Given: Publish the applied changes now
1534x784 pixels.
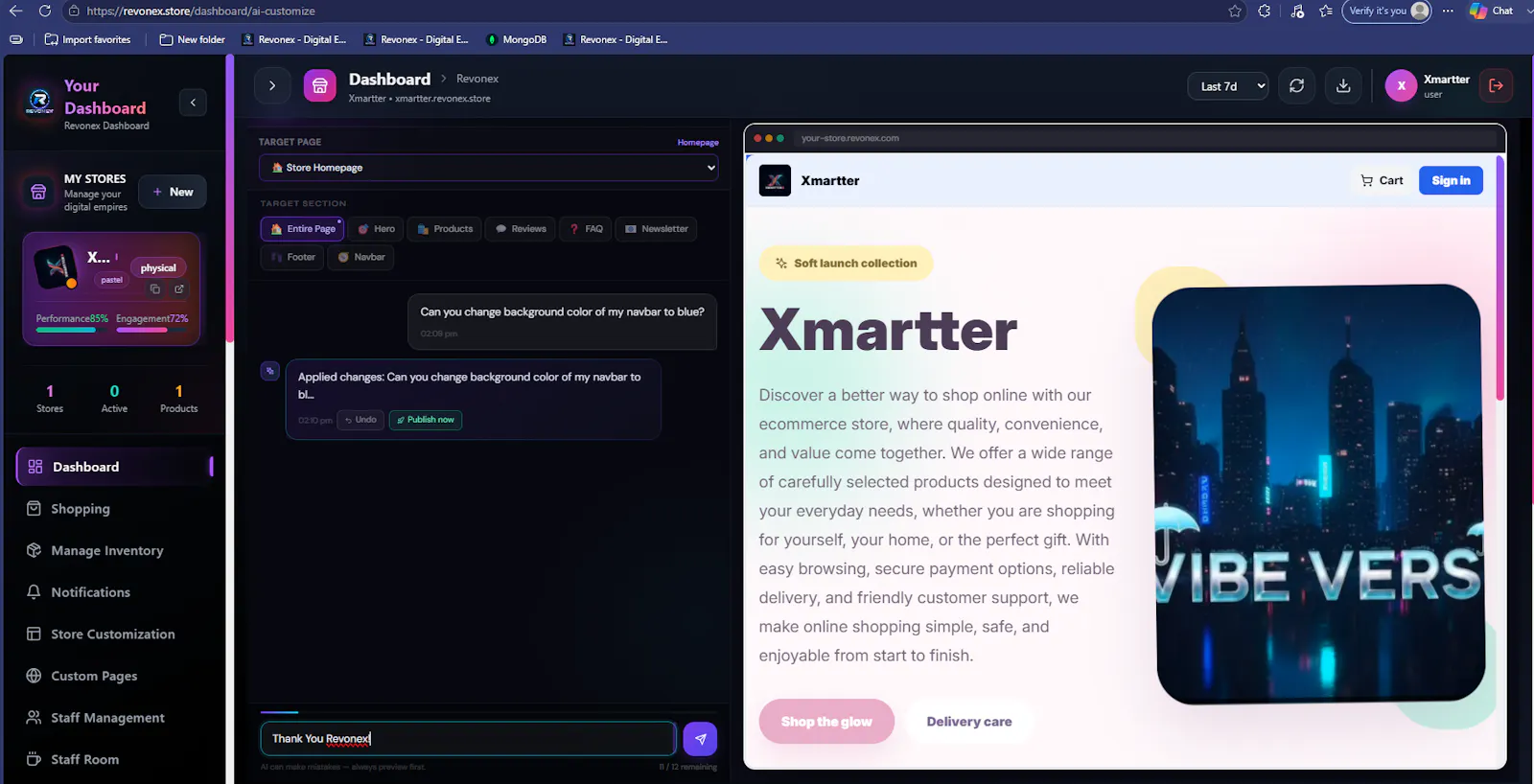Looking at the screenshot, I should click(x=426, y=420).
